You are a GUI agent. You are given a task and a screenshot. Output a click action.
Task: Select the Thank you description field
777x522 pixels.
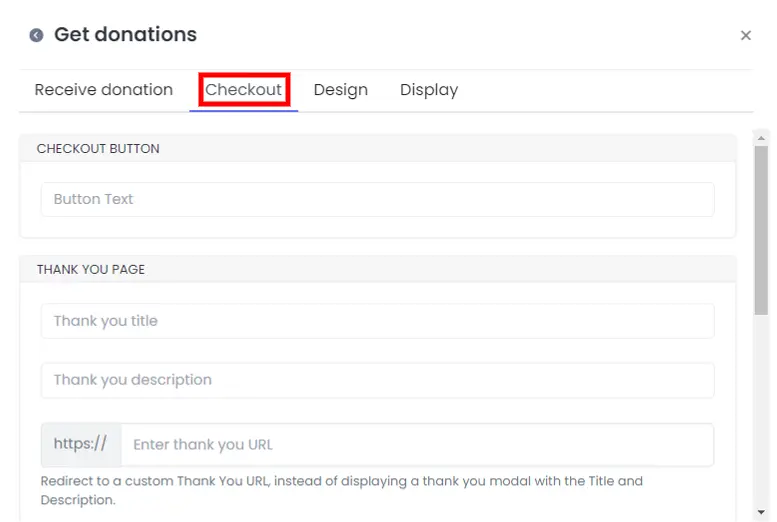click(378, 380)
